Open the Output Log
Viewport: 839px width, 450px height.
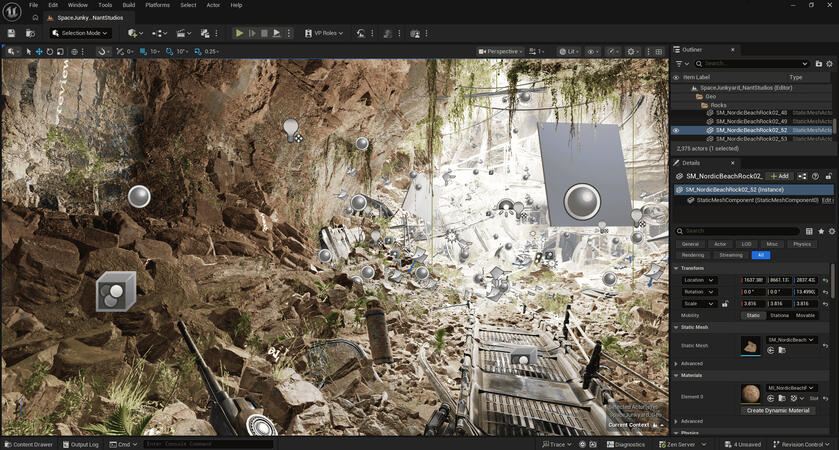point(80,445)
